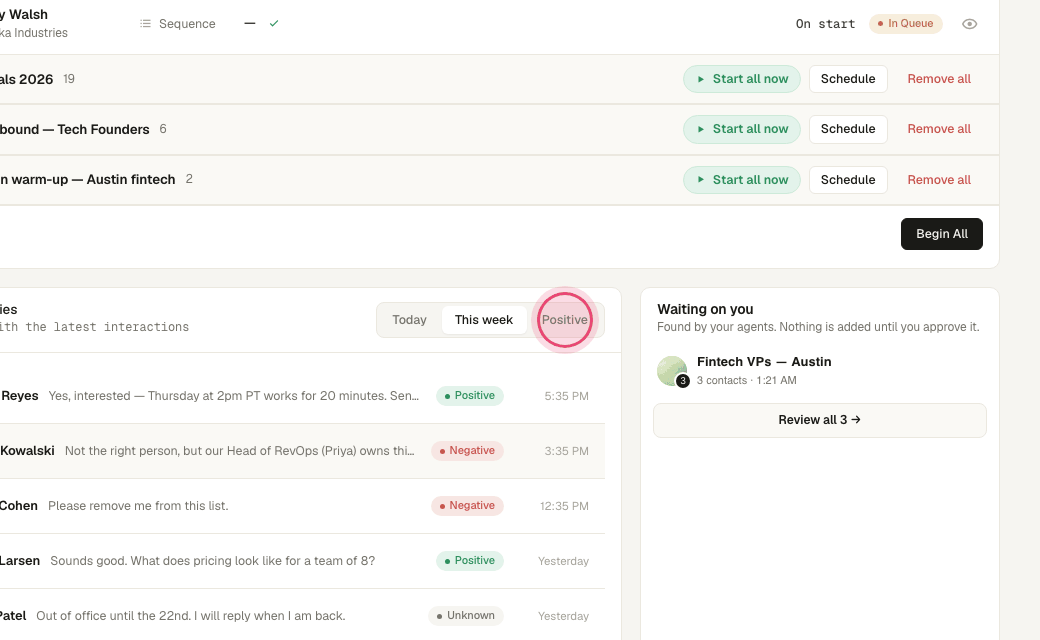Screen dimensions: 1040x640
Task: Remove all from Tech Founders campaign
Action: (x=939, y=129)
